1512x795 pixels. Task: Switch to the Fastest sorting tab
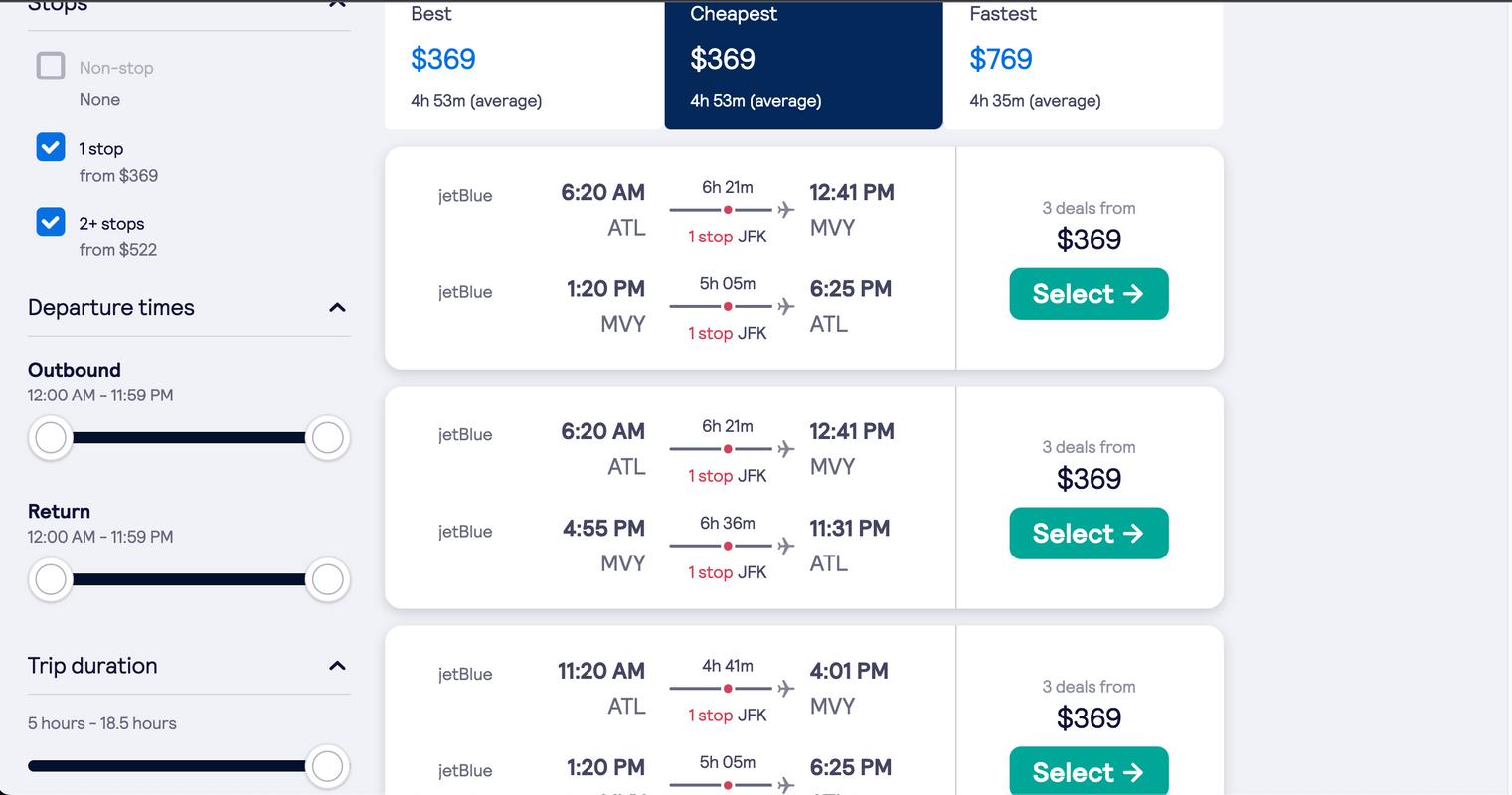[x=1083, y=60]
